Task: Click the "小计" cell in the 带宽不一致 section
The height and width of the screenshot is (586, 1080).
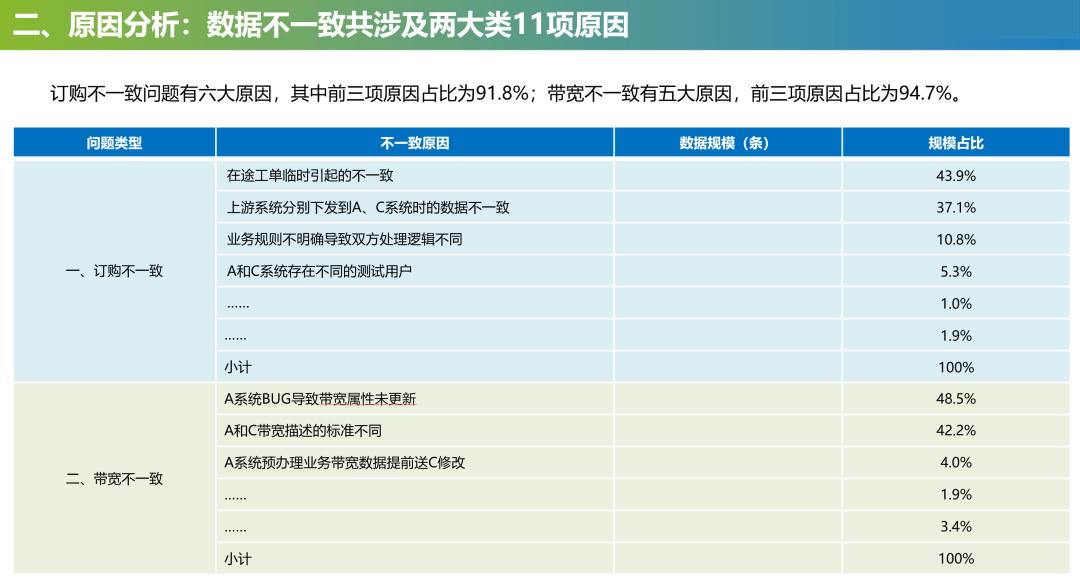Action: [415, 558]
